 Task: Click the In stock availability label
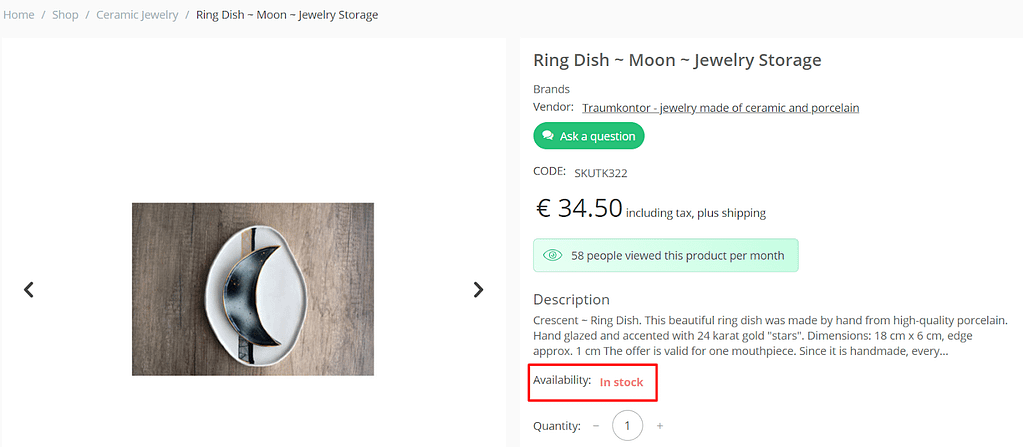click(621, 382)
